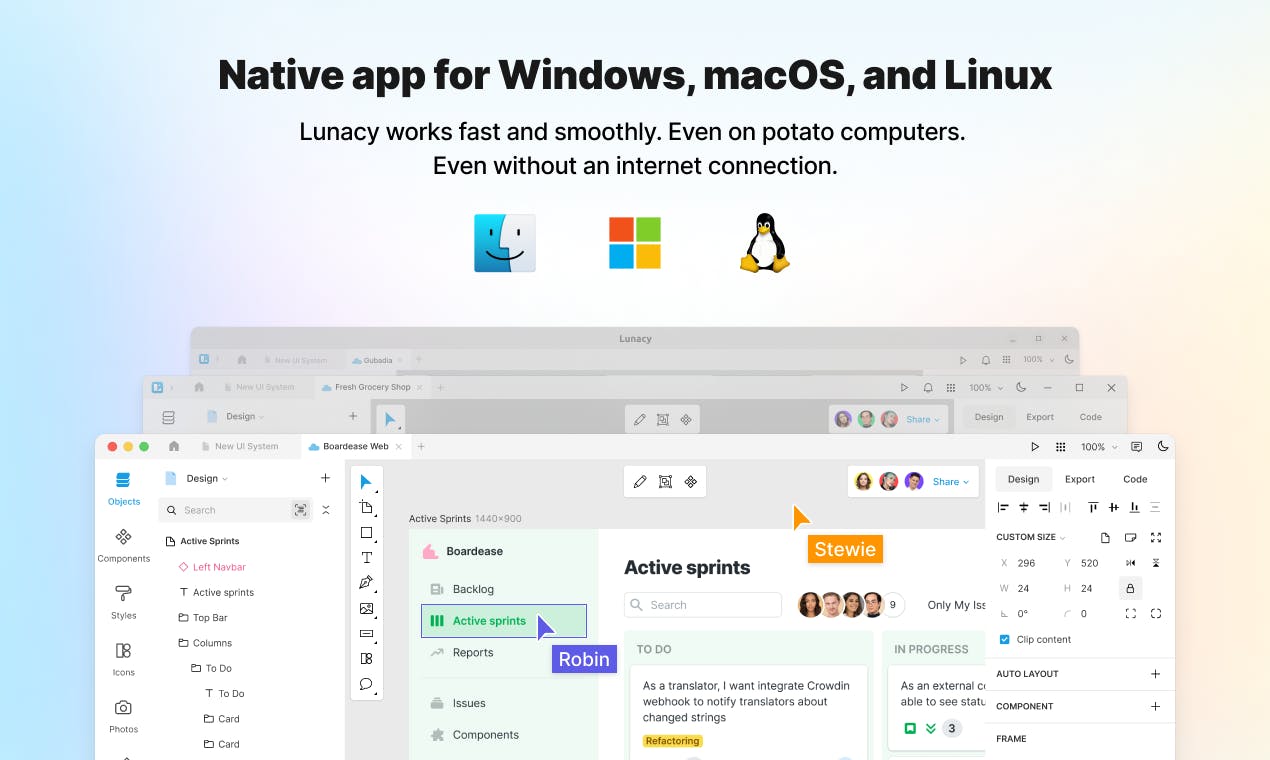Select the Text tool in toolbar
The height and width of the screenshot is (760, 1270).
tap(366, 558)
